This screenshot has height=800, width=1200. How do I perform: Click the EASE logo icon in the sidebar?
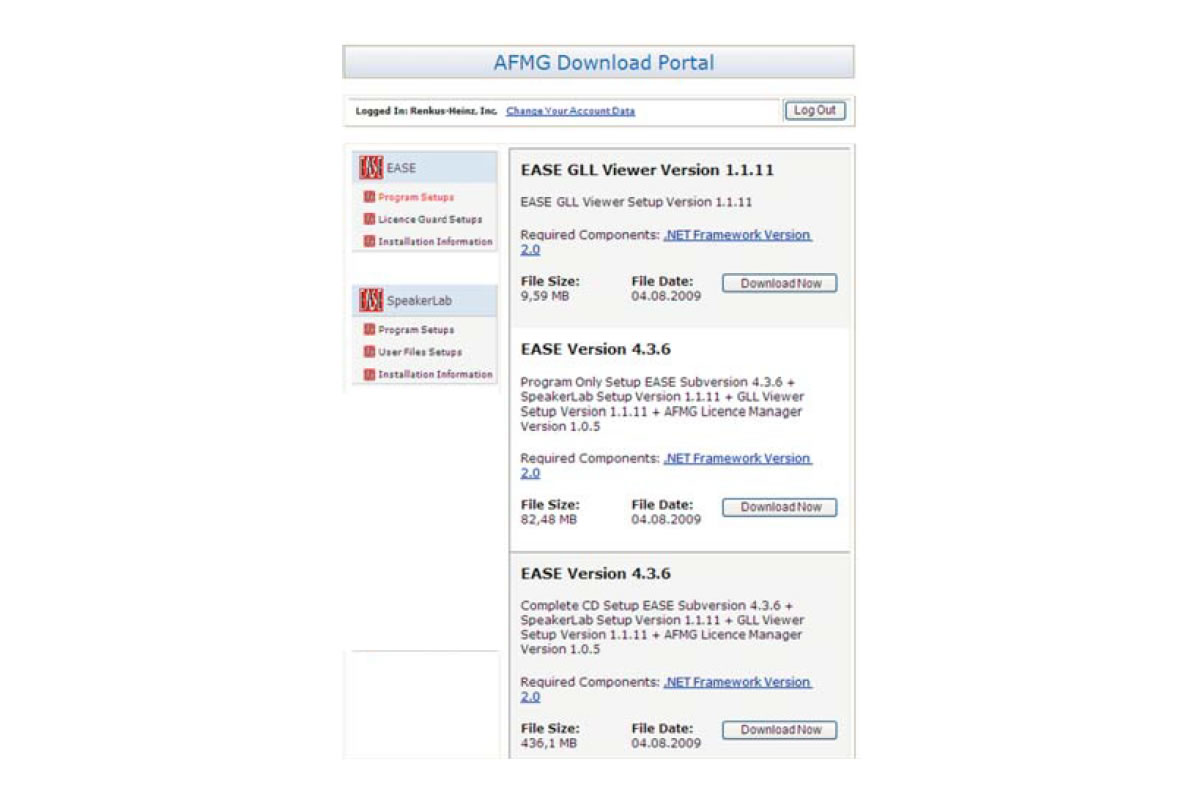point(371,167)
